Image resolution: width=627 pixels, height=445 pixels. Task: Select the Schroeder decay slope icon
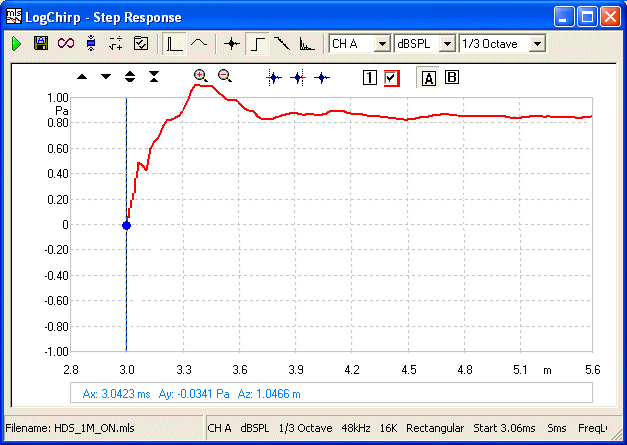(x=282, y=43)
